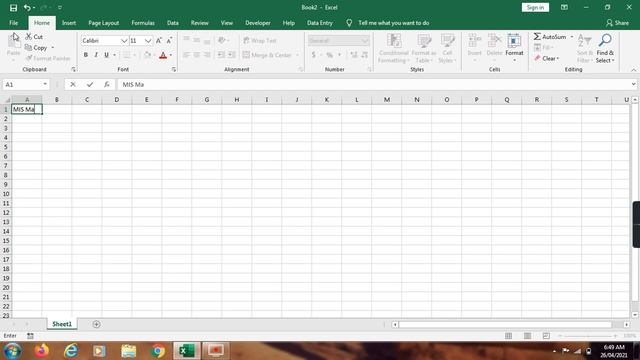
Task: Toggle Bold formatting
Action: click(86, 55)
